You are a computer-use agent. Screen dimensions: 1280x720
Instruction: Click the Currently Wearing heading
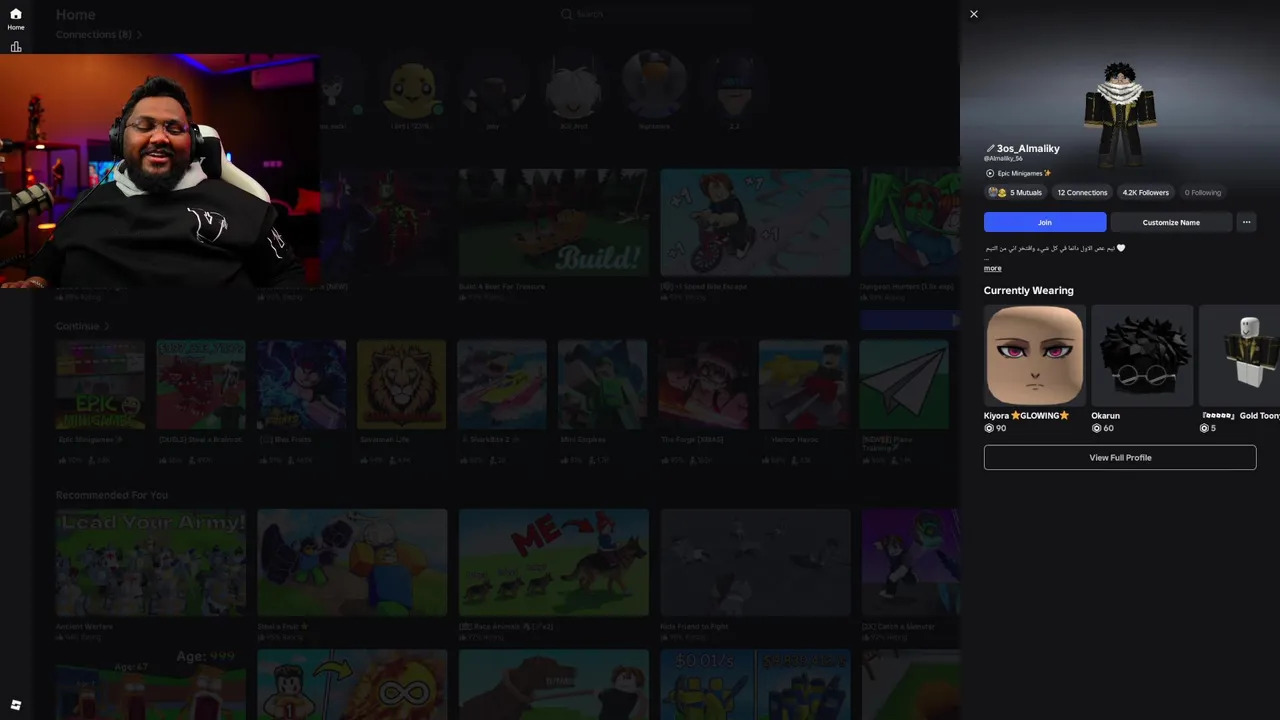1028,290
